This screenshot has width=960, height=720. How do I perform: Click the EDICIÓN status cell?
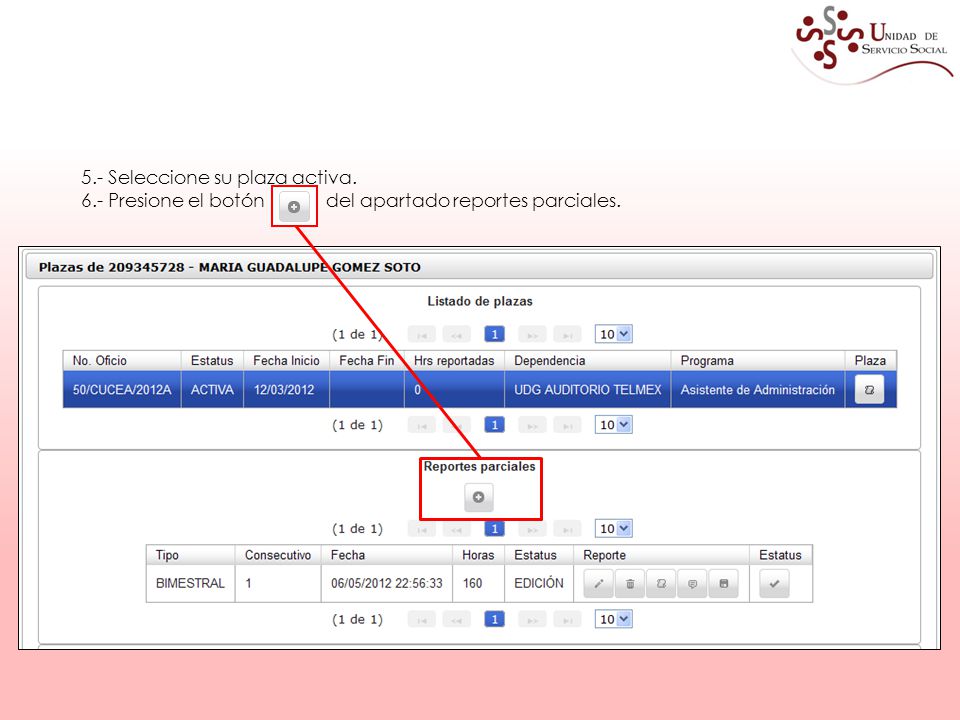tap(539, 583)
